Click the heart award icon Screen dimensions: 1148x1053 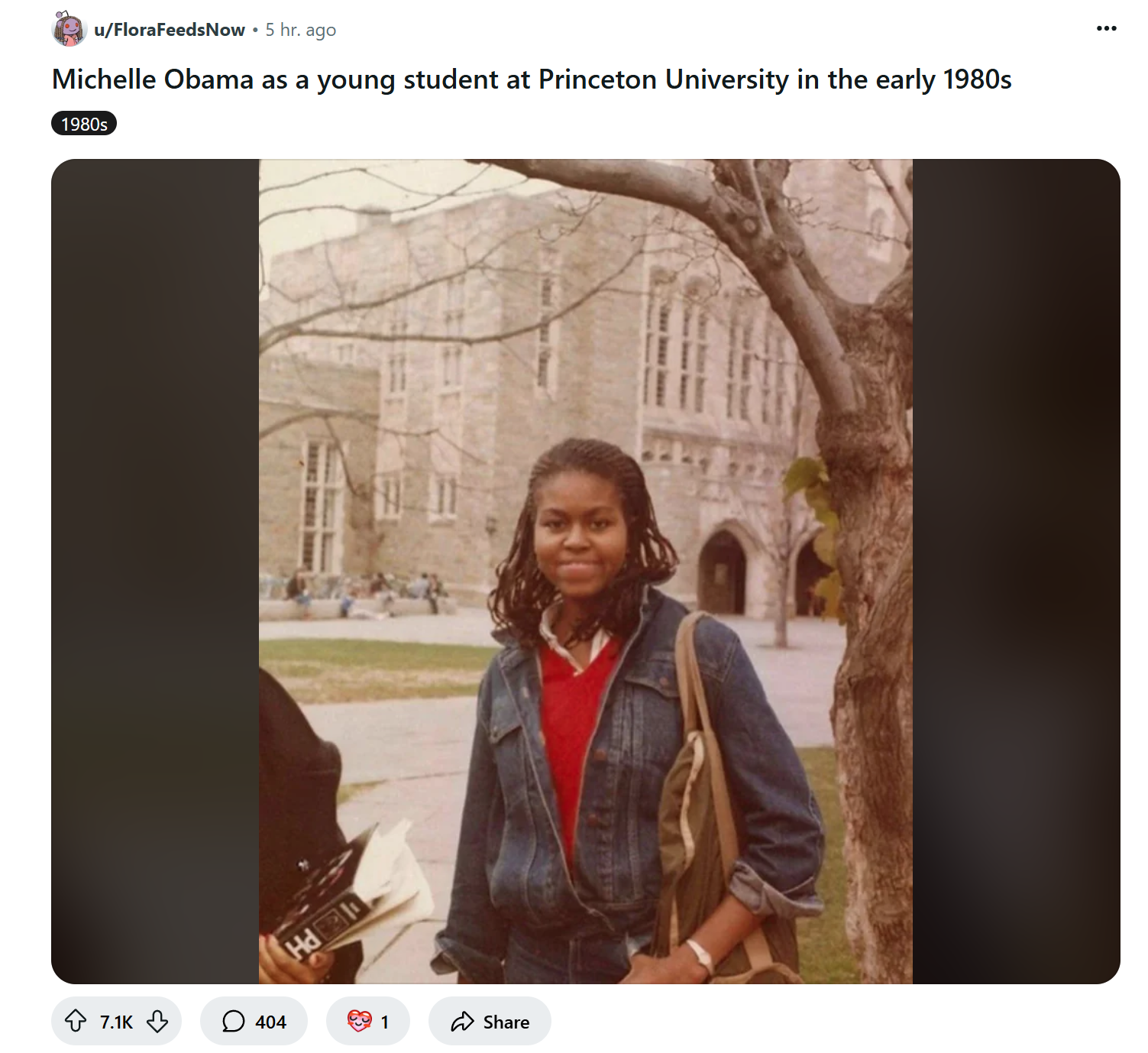tap(359, 1021)
